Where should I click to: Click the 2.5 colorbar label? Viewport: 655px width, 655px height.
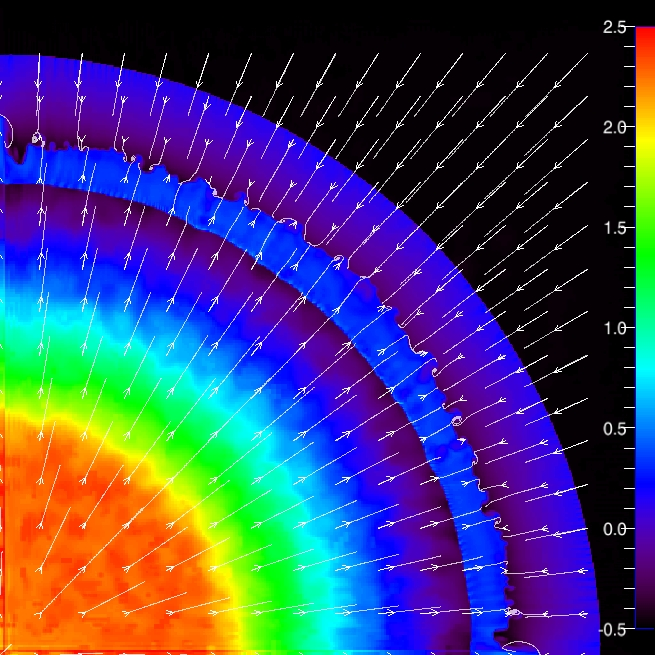pyautogui.click(x=614, y=27)
